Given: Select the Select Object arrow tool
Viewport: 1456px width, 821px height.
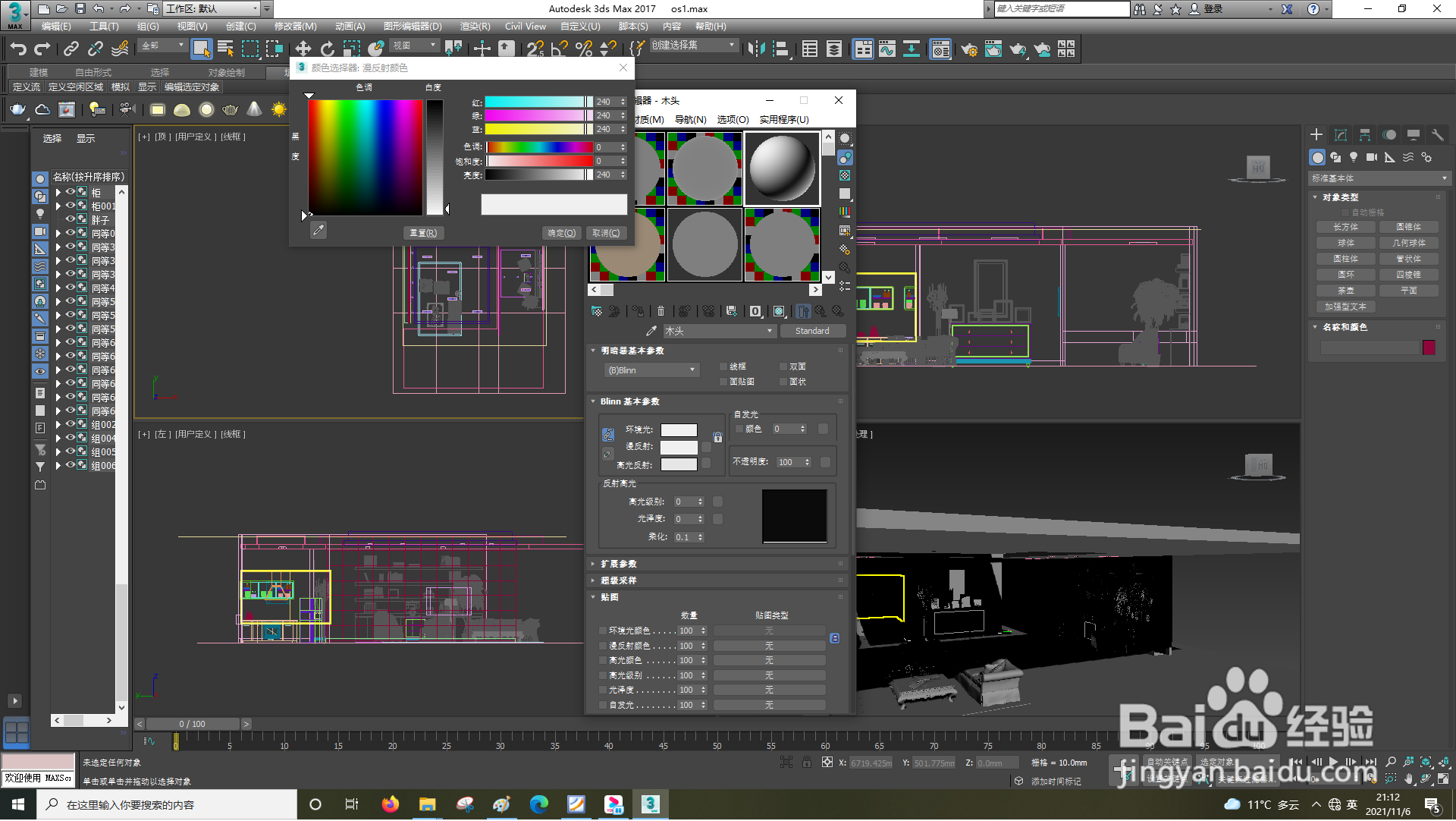Looking at the screenshot, I should pyautogui.click(x=201, y=49).
